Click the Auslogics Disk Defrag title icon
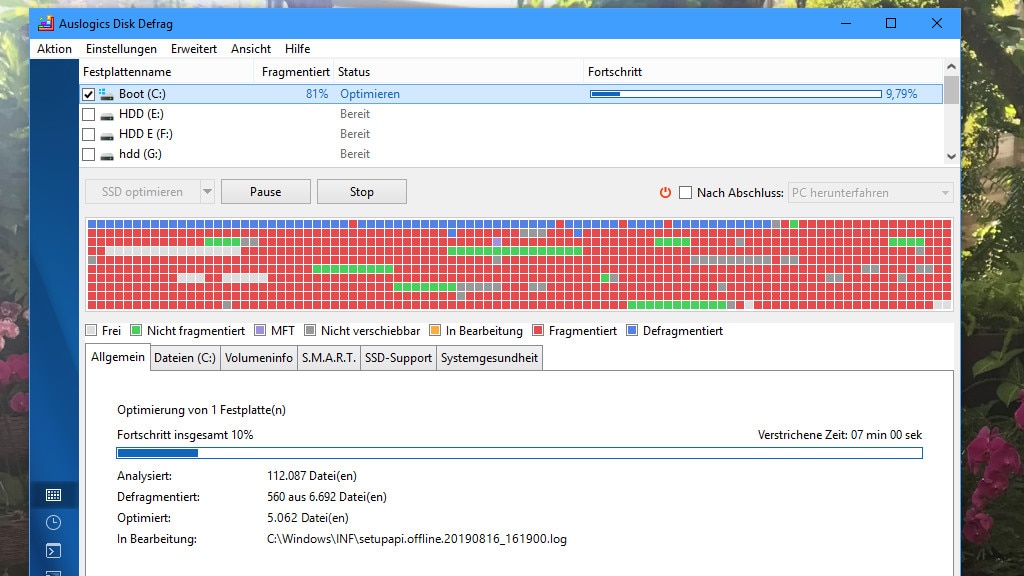The image size is (1024, 576). tap(46, 24)
